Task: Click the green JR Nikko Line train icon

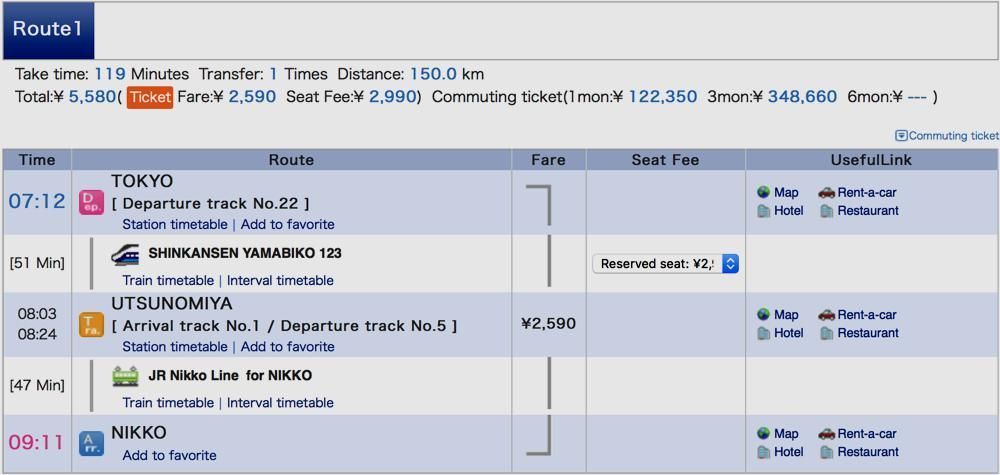Action: point(125,376)
